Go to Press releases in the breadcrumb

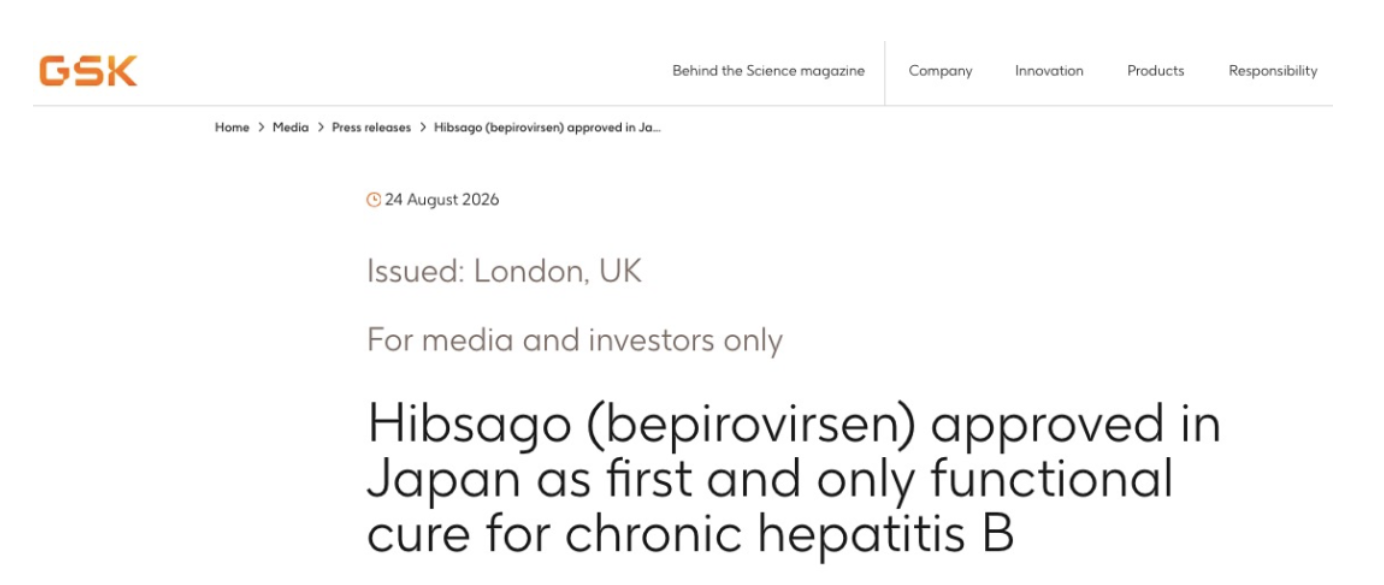point(372,128)
